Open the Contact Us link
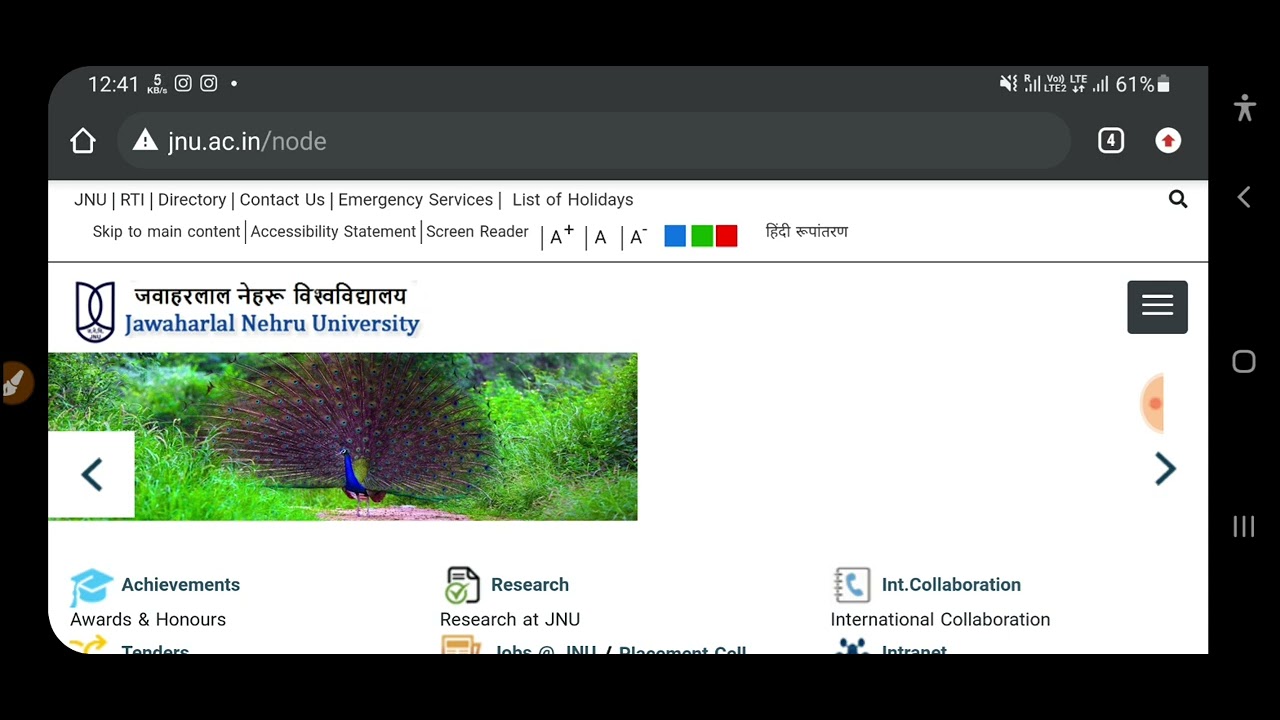Image resolution: width=1280 pixels, height=720 pixels. point(282,200)
